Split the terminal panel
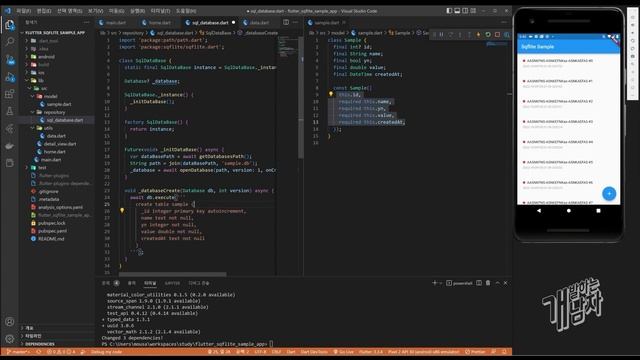Screen dimensions: 640x360 pyautogui.click(x=479, y=283)
